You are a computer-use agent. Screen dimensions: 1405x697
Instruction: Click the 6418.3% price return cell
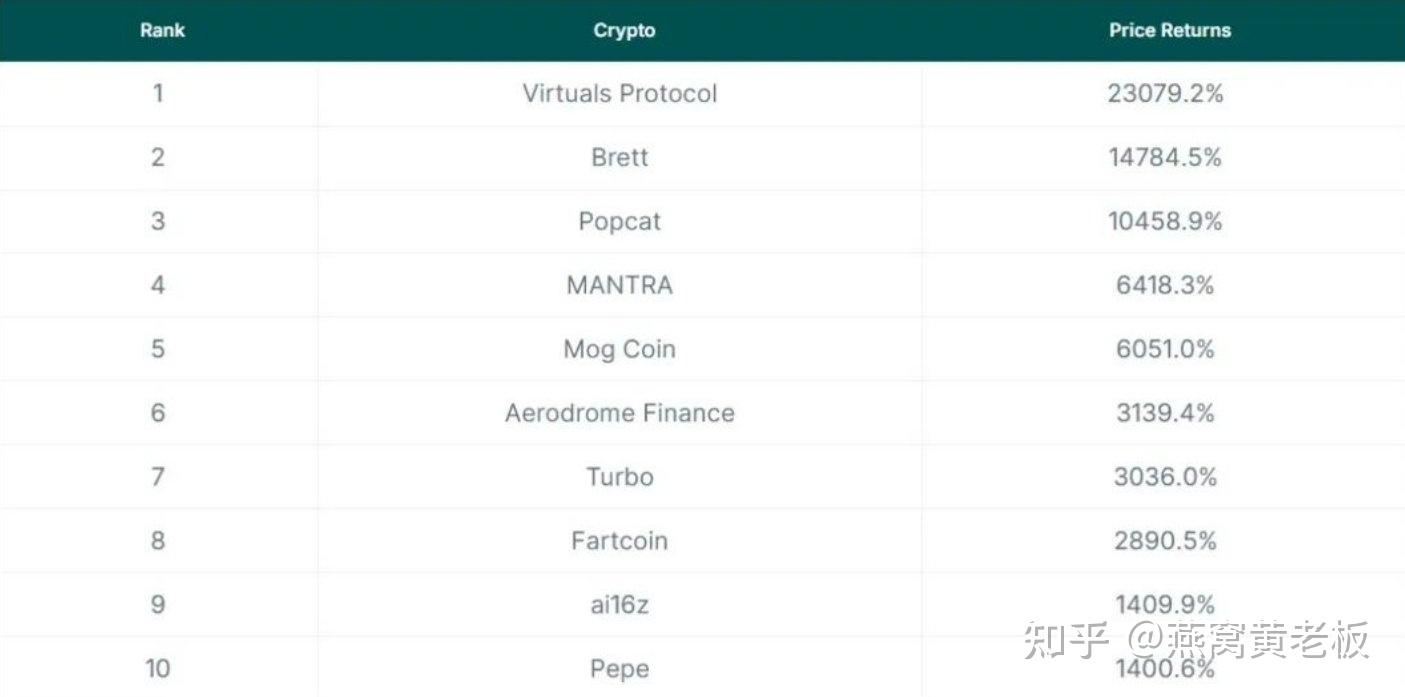[1165, 286]
